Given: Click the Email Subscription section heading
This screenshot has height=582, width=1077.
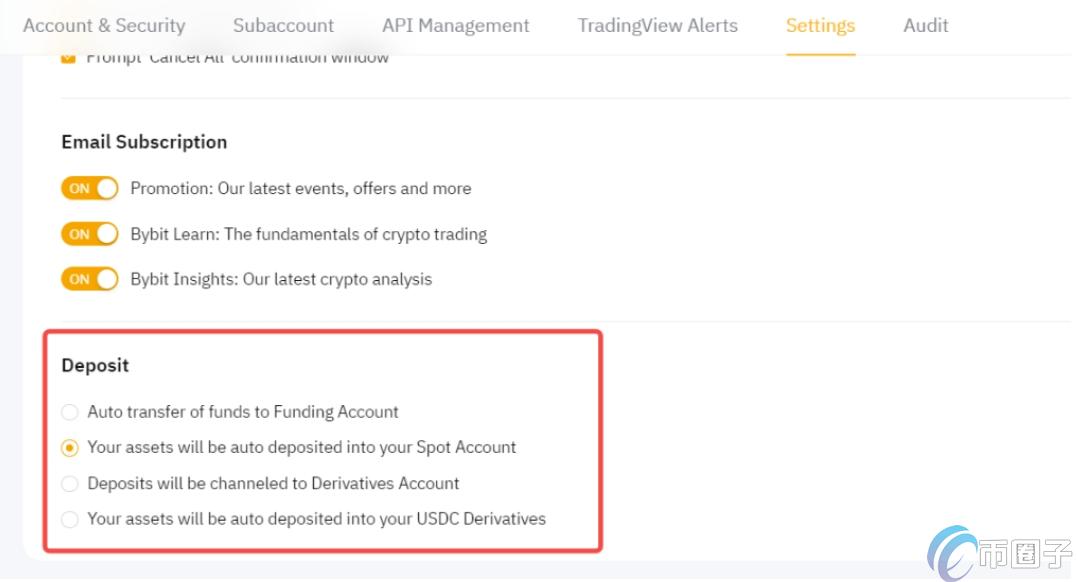Looking at the screenshot, I should point(144,142).
